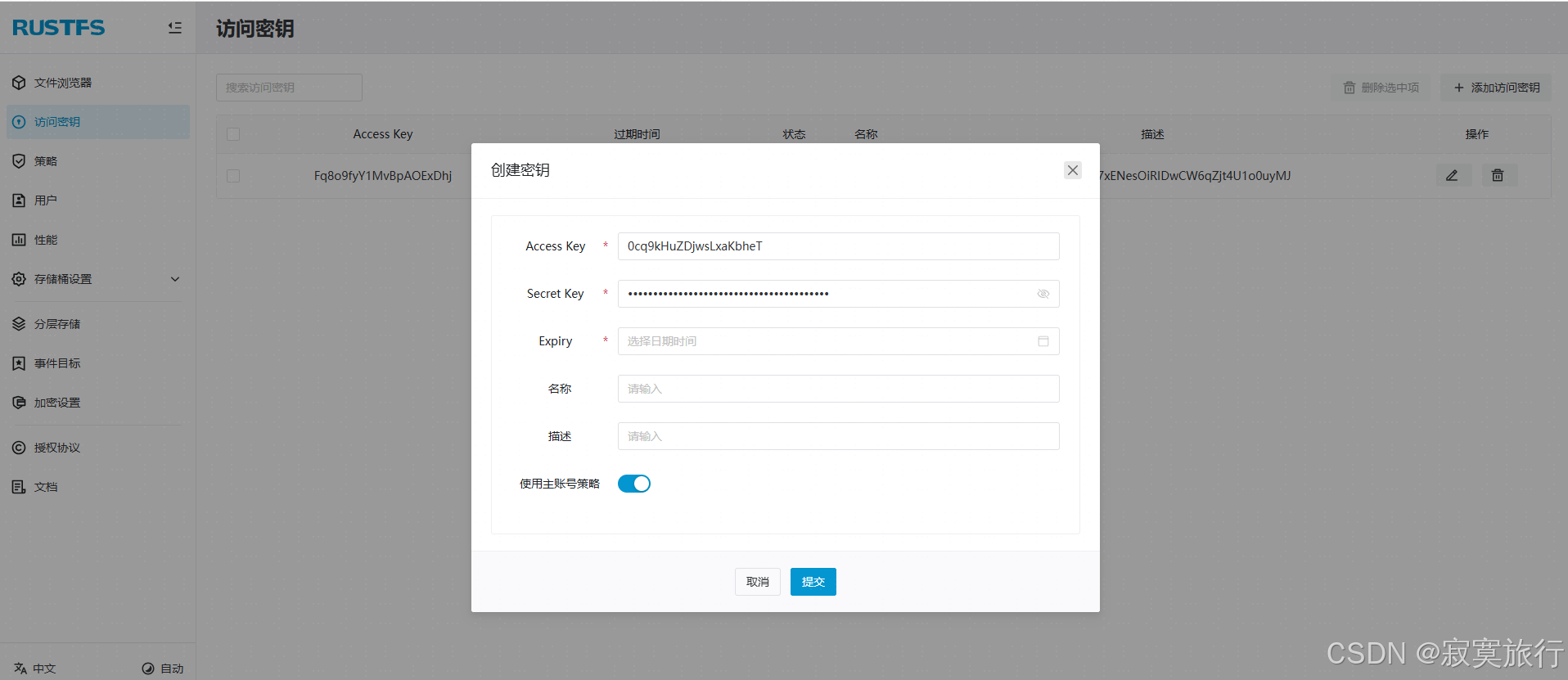Click the 描述 column header in the table
This screenshot has width=1568, height=680.
click(1152, 134)
